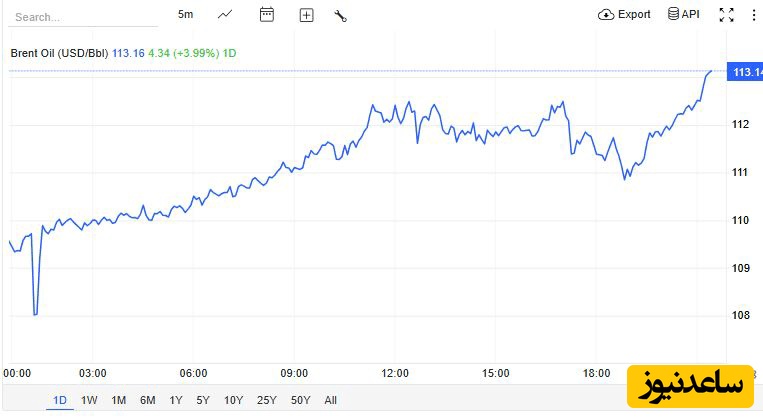Switch to the 1W range tab
The image size is (763, 417).
coord(89,400)
